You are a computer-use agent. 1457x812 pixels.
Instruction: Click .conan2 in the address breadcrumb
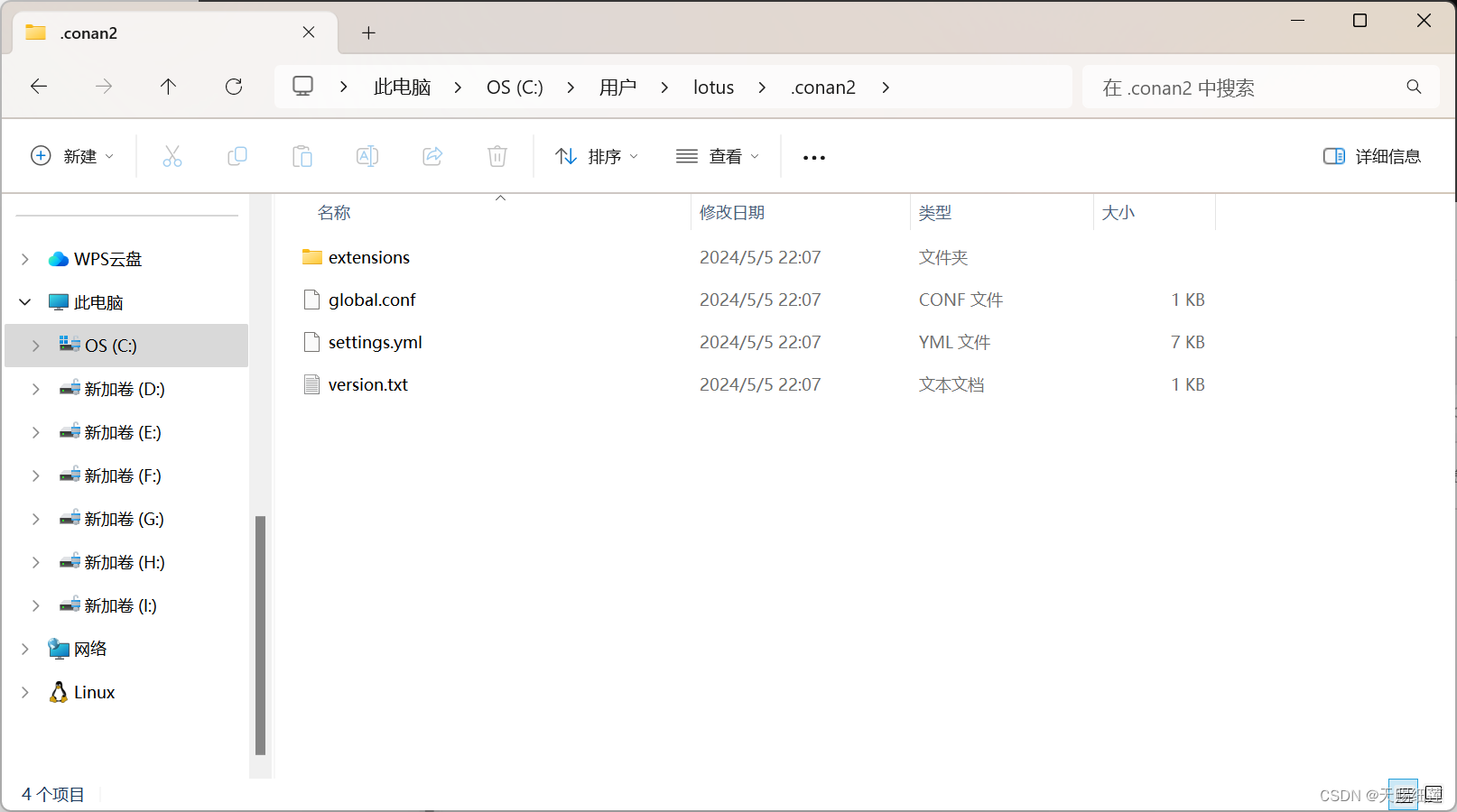point(823,87)
